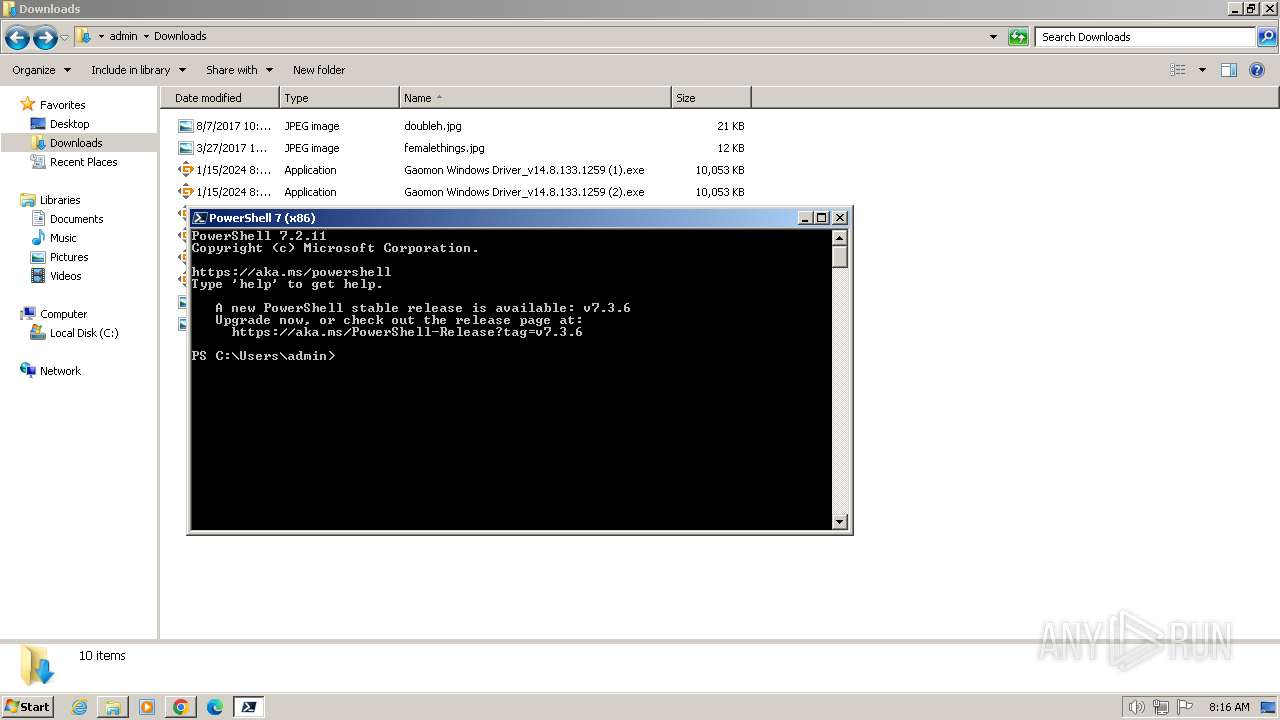Open the Videos library
The image size is (1280, 720).
(x=65, y=276)
